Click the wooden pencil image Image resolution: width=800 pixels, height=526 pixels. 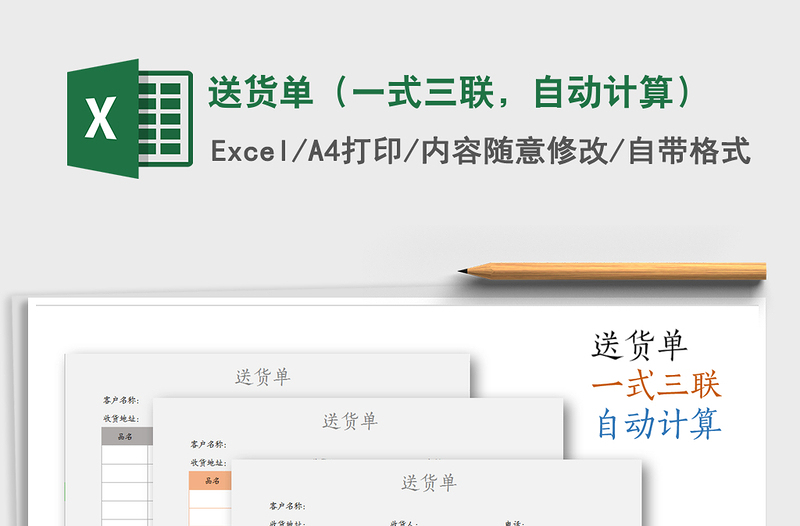tap(612, 271)
